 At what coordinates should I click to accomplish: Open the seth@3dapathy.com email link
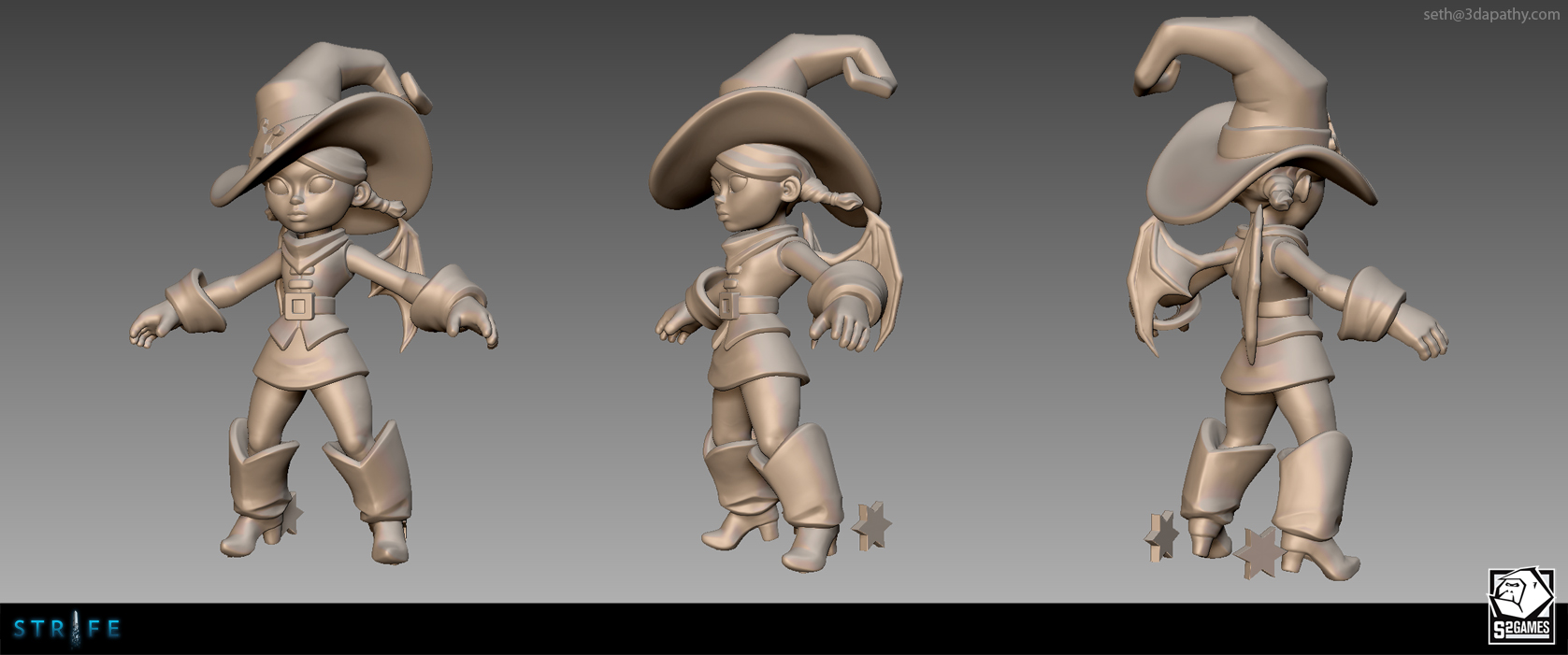1490,14
